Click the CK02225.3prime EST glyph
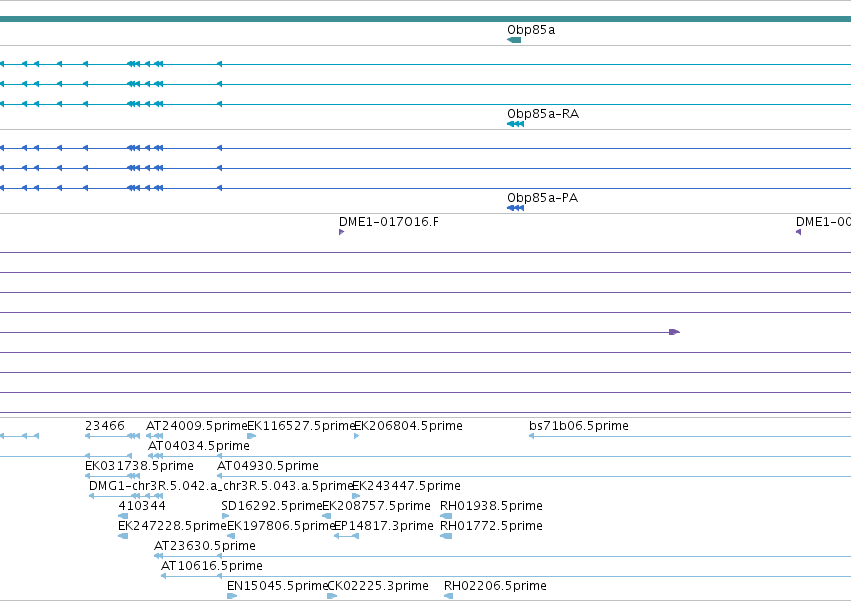The width and height of the screenshot is (851, 601). 332,596
